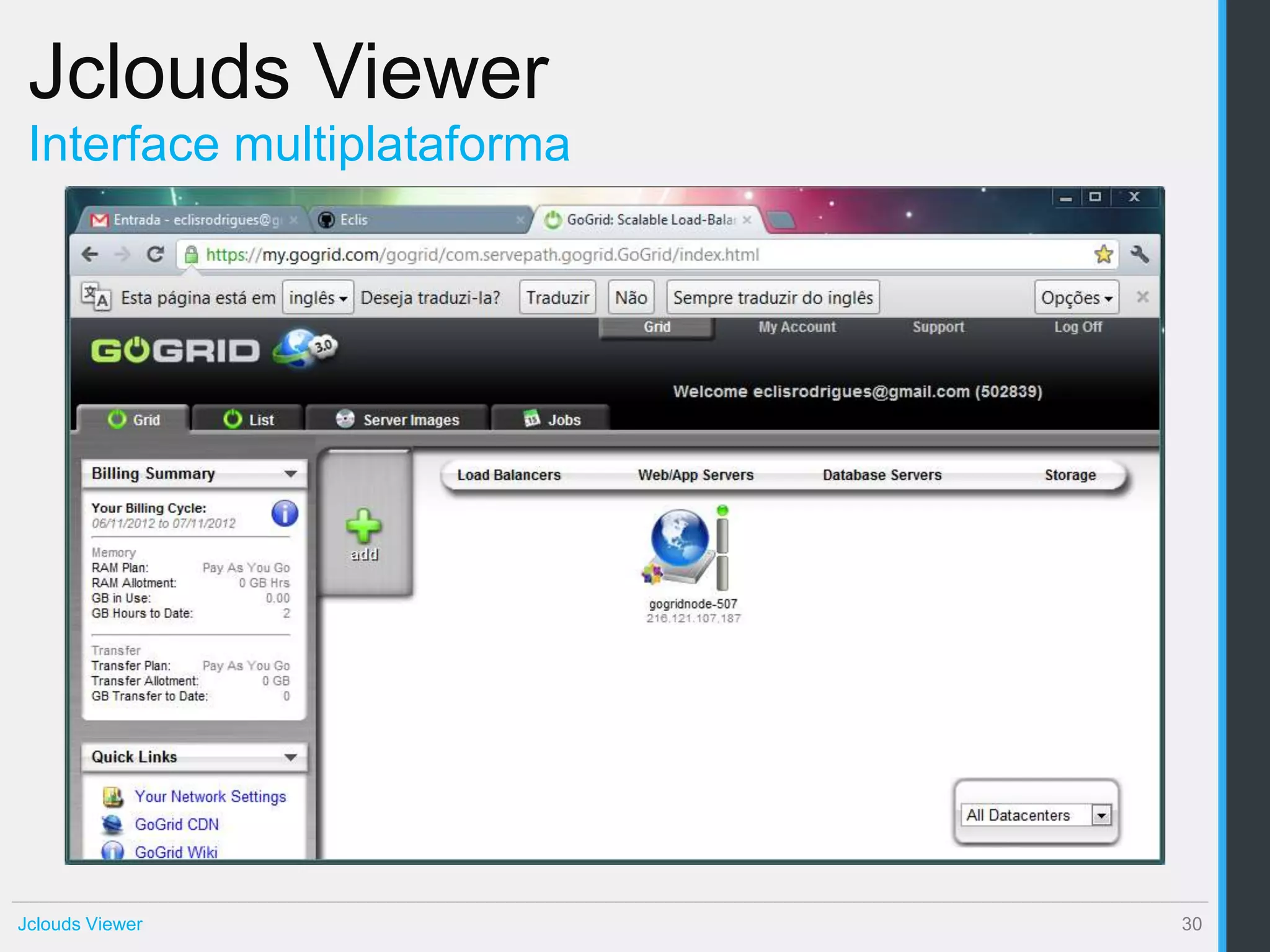
Task: Click the Web/App Servers column header
Action: tap(696, 475)
